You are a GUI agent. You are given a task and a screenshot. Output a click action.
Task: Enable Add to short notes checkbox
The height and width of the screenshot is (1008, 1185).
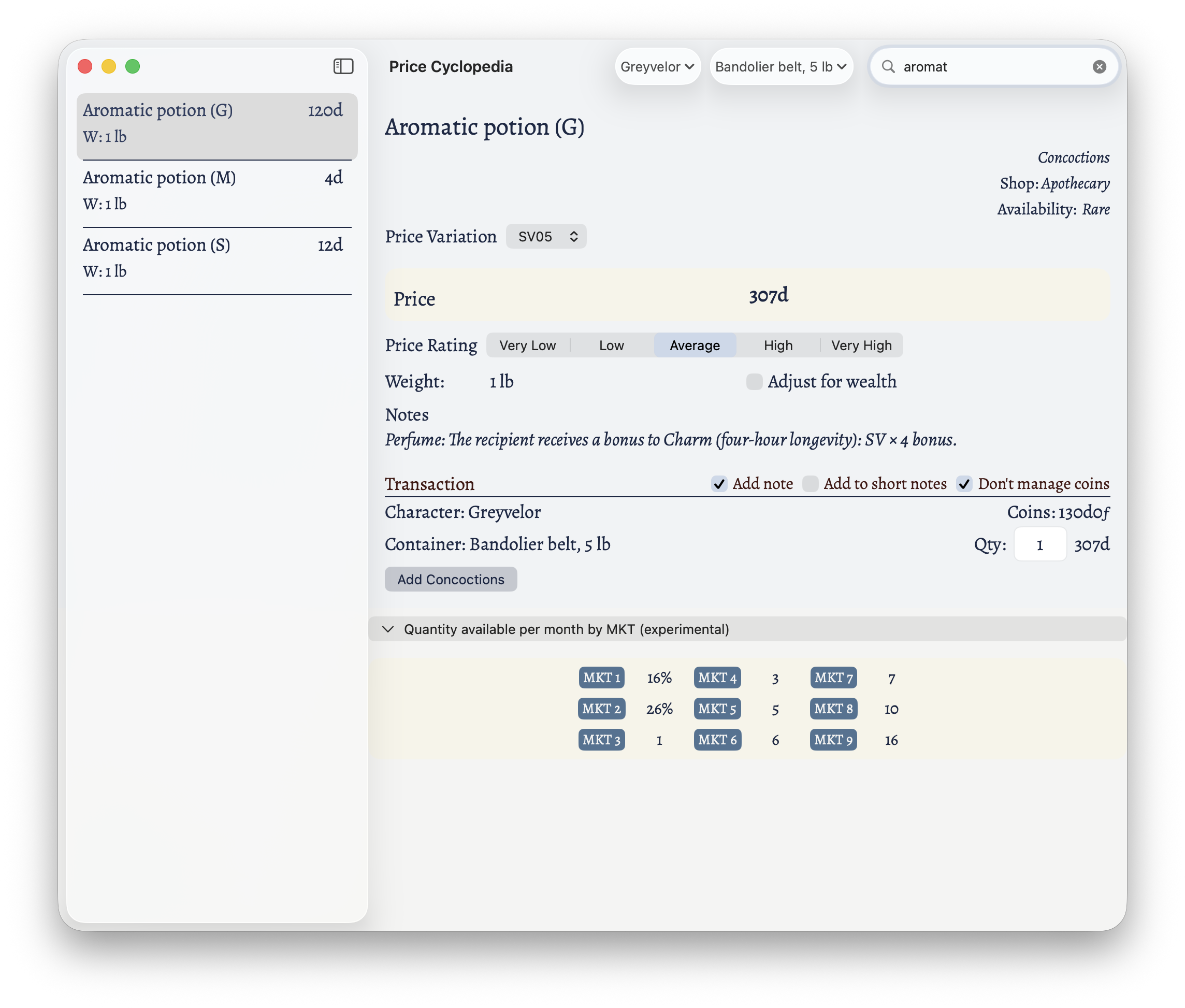pyautogui.click(x=810, y=484)
